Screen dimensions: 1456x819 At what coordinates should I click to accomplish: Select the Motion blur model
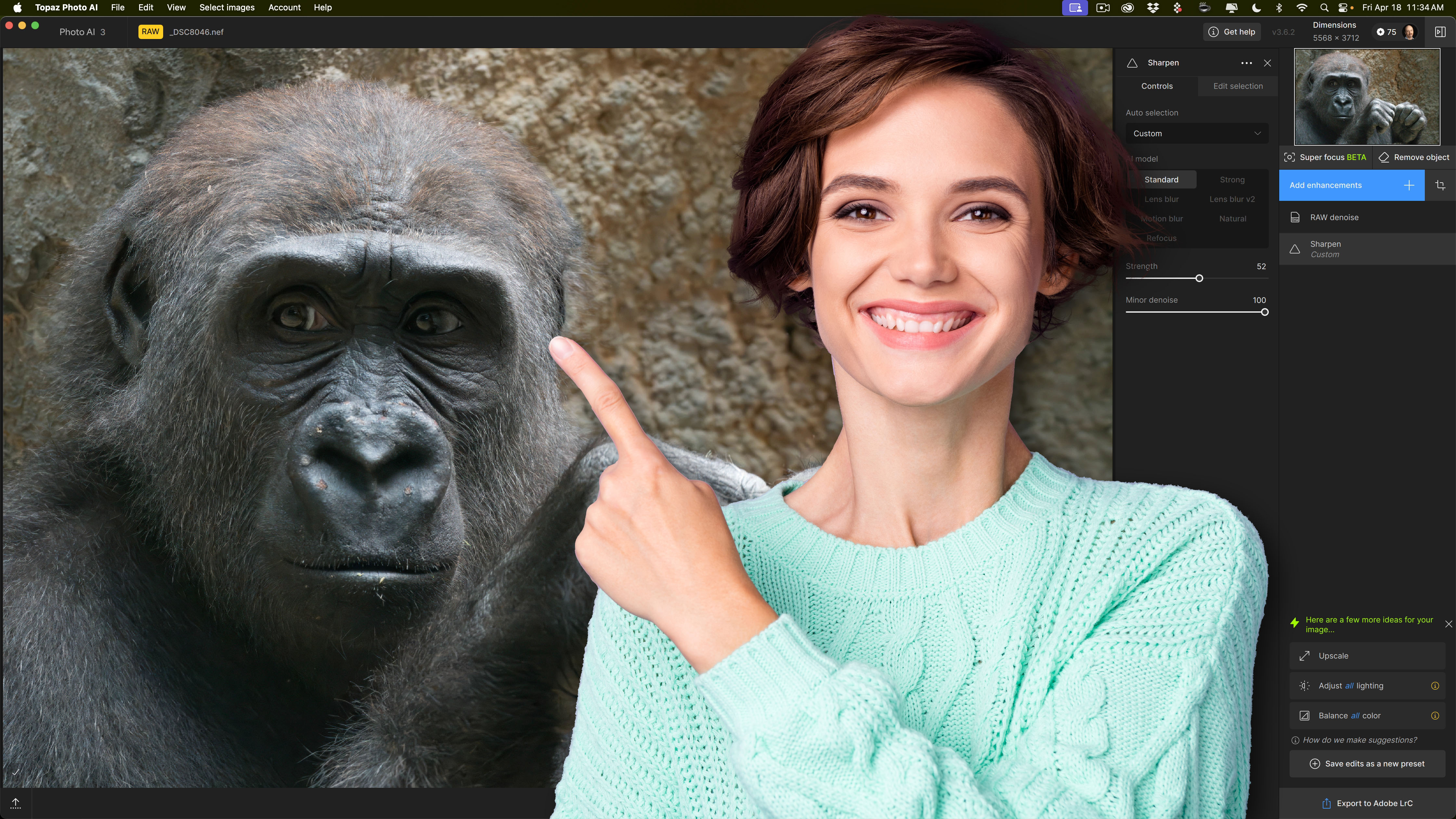click(x=1162, y=219)
